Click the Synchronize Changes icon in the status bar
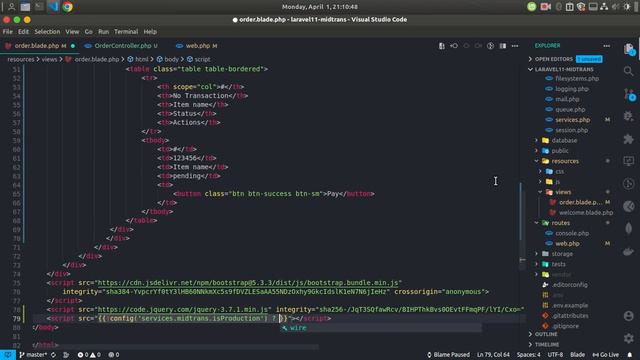 click(53, 355)
